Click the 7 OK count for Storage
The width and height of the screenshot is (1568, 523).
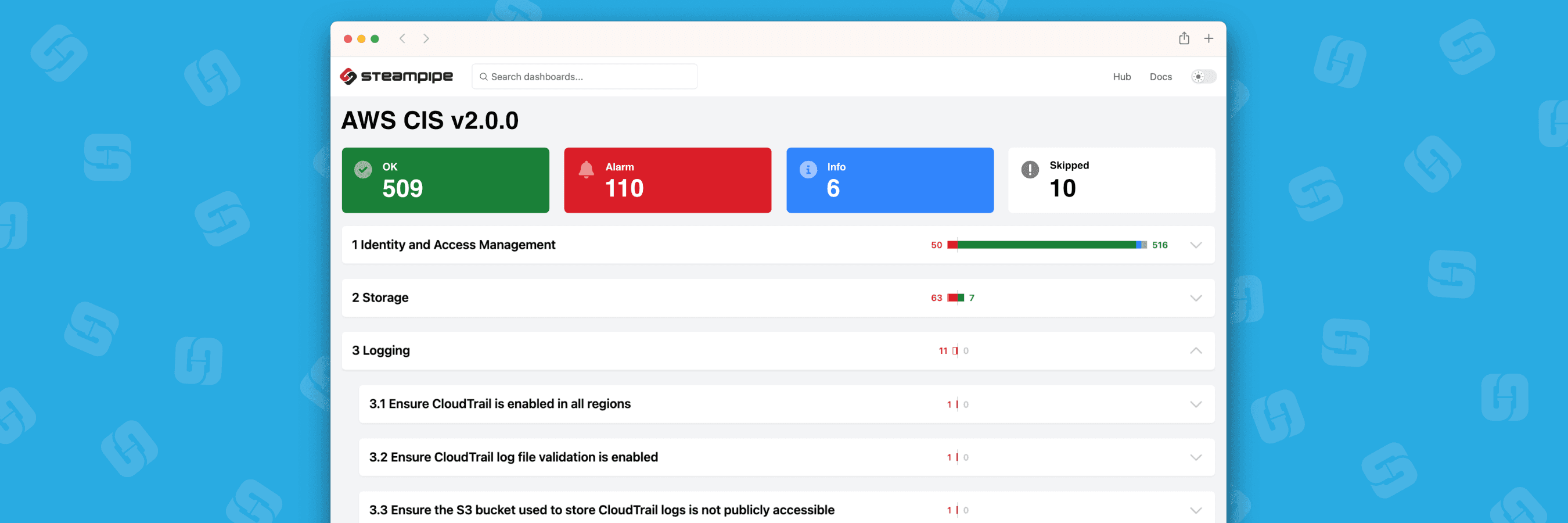pos(972,298)
